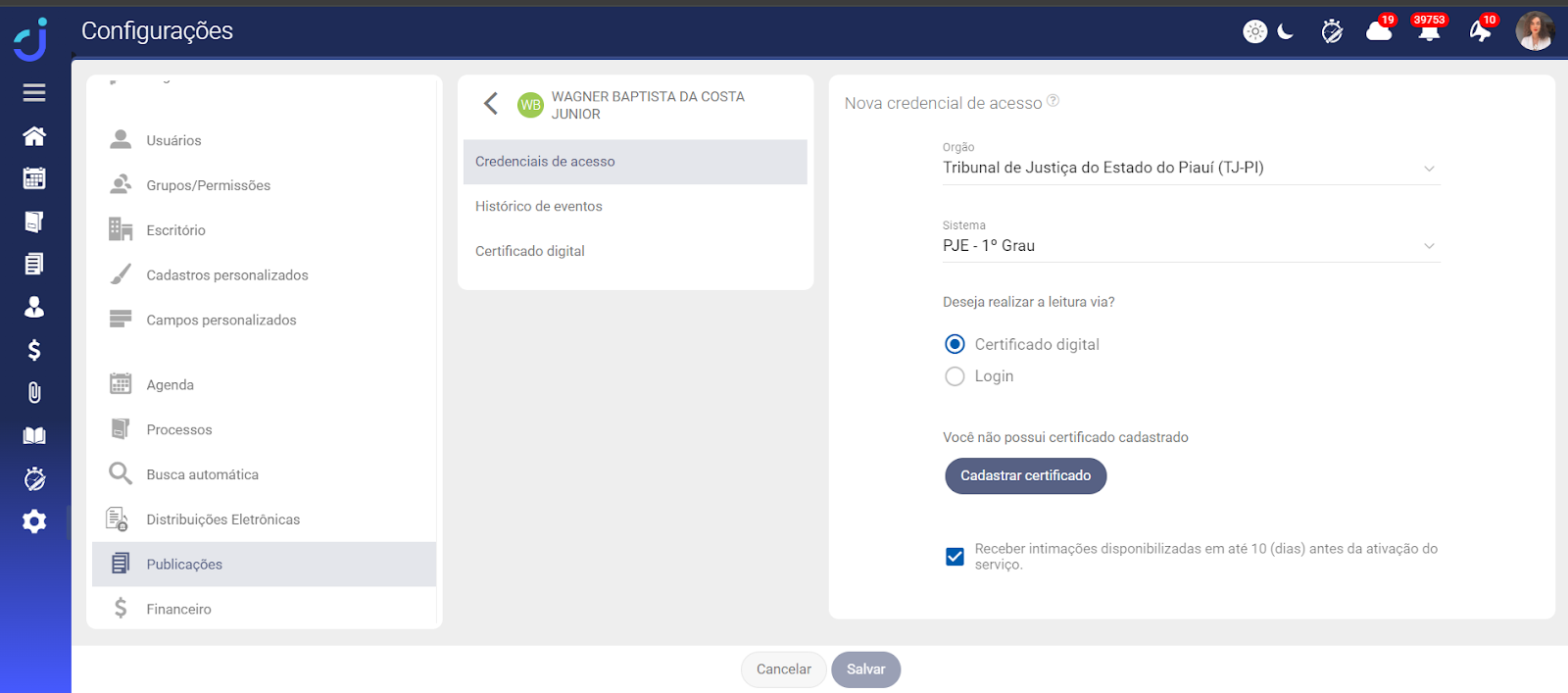Open Histórico de eventos tab

[539, 207]
